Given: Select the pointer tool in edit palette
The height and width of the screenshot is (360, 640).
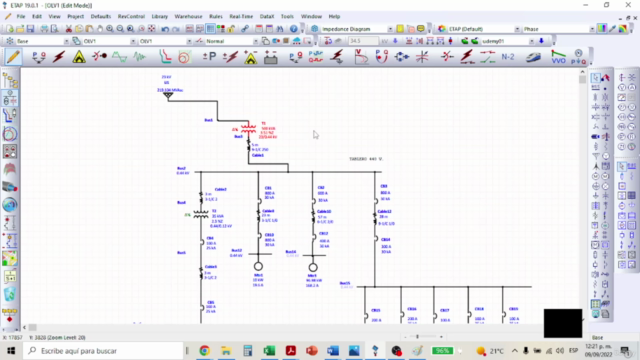Looking at the screenshot, I should tap(596, 78).
